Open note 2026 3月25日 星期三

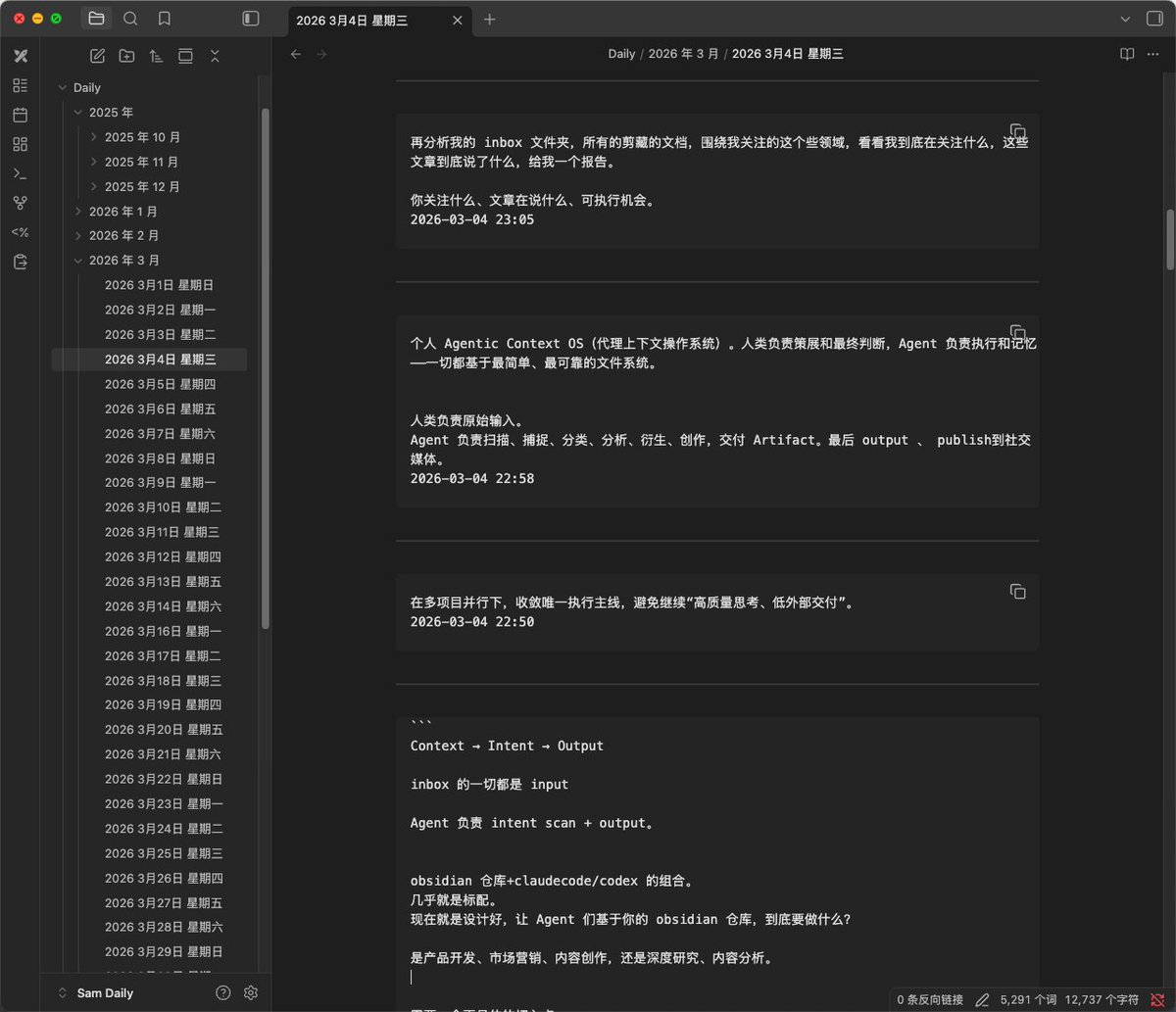tap(163, 853)
